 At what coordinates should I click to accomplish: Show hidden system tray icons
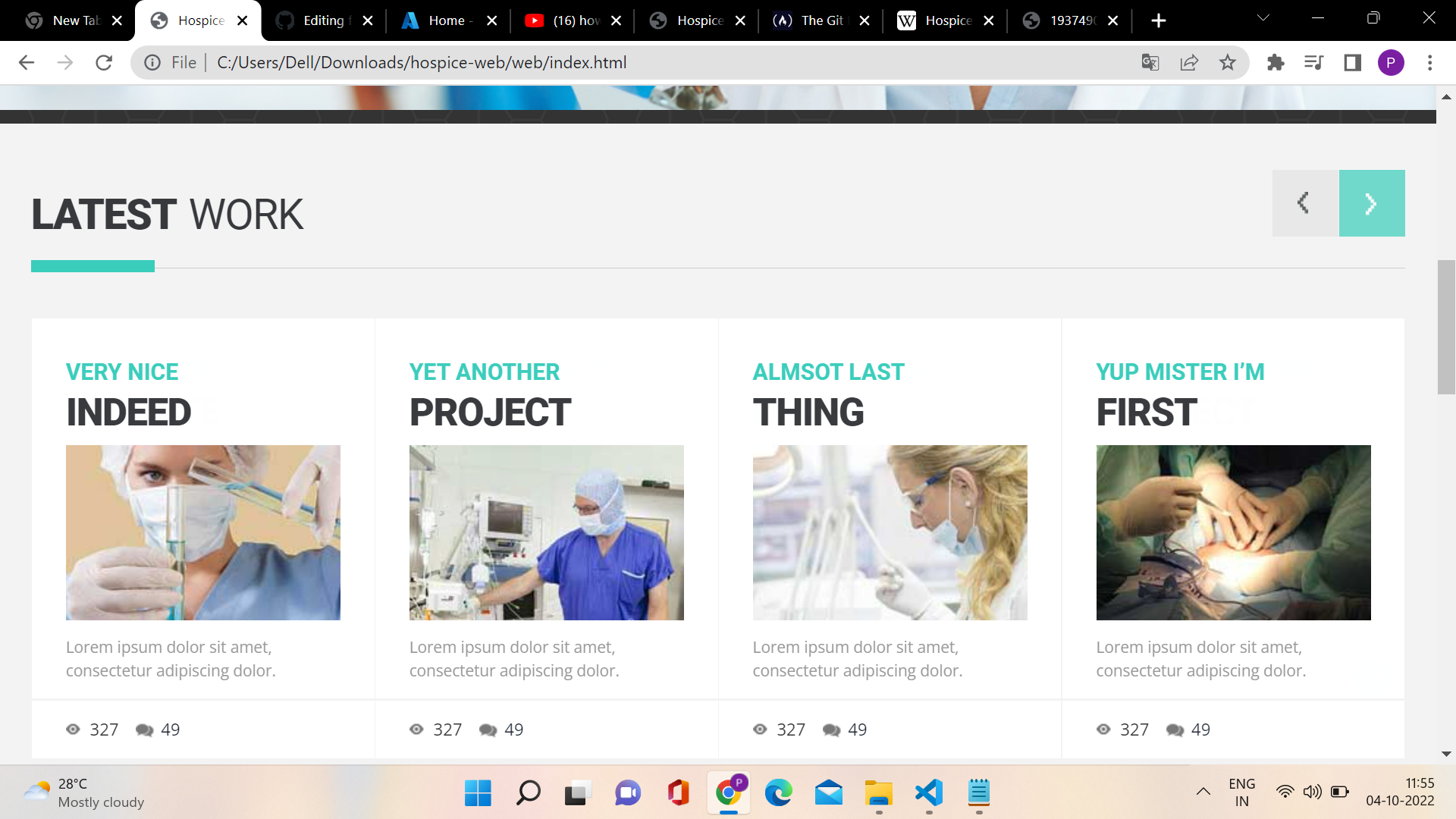[1203, 792]
